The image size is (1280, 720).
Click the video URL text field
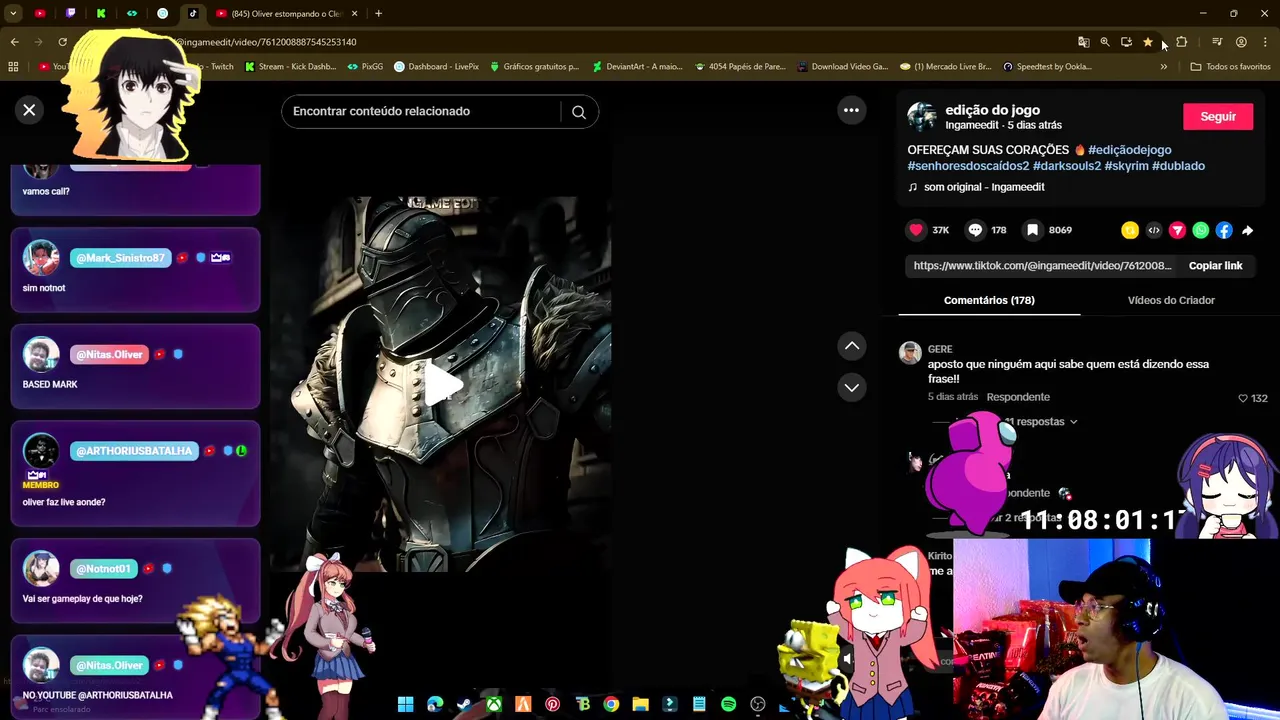point(1042,266)
